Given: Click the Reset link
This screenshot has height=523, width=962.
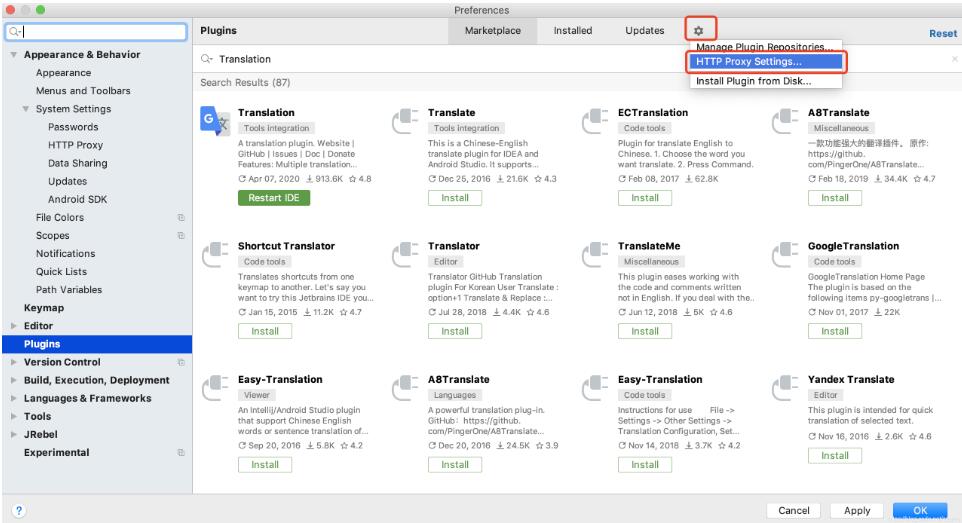Looking at the screenshot, I should 942,33.
